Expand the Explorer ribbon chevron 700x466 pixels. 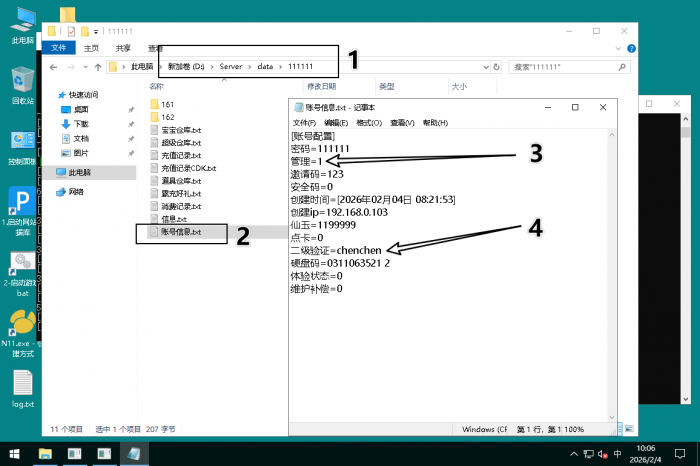tap(618, 49)
